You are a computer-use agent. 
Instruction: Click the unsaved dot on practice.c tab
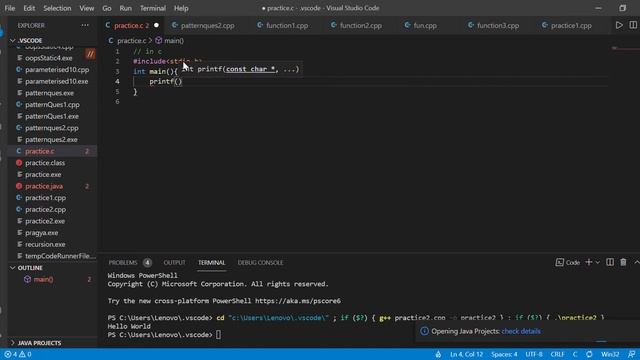tap(156, 25)
